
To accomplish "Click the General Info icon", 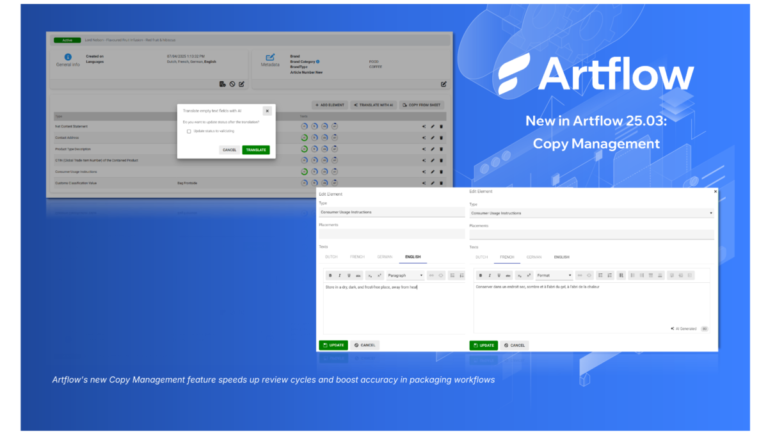I will point(68,57).
